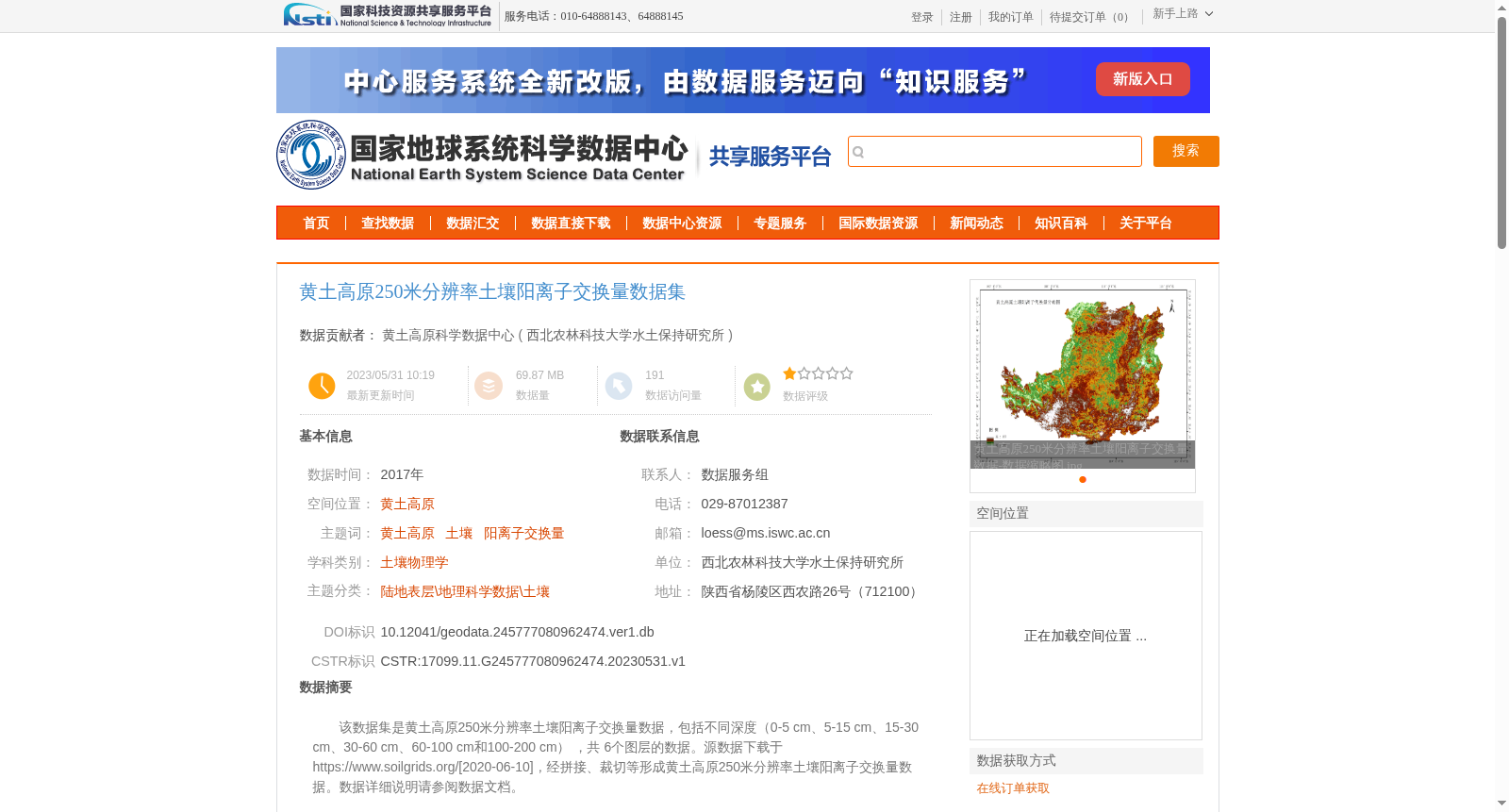Click the email loess@ms.iswc.ac.cn
Viewport: 1509px width, 812px height.
point(766,534)
